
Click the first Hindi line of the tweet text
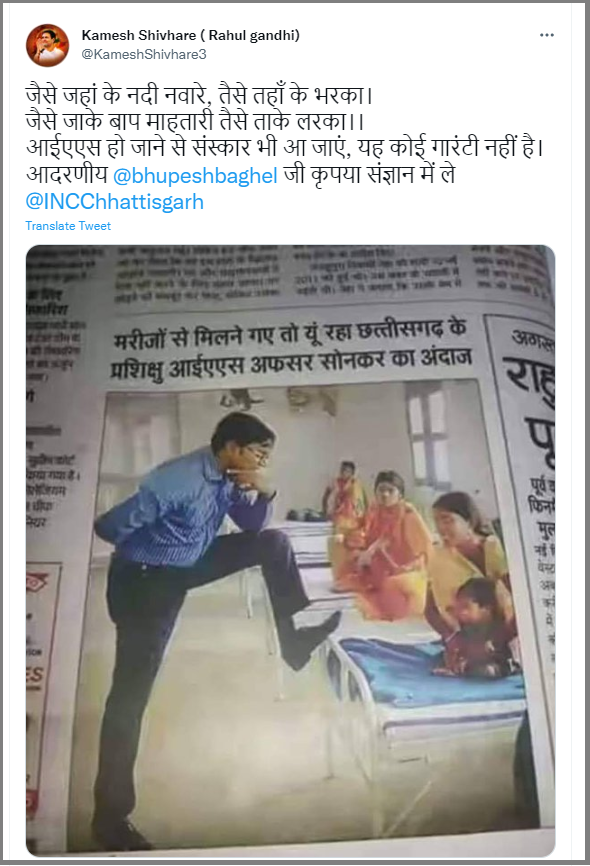pos(199,96)
